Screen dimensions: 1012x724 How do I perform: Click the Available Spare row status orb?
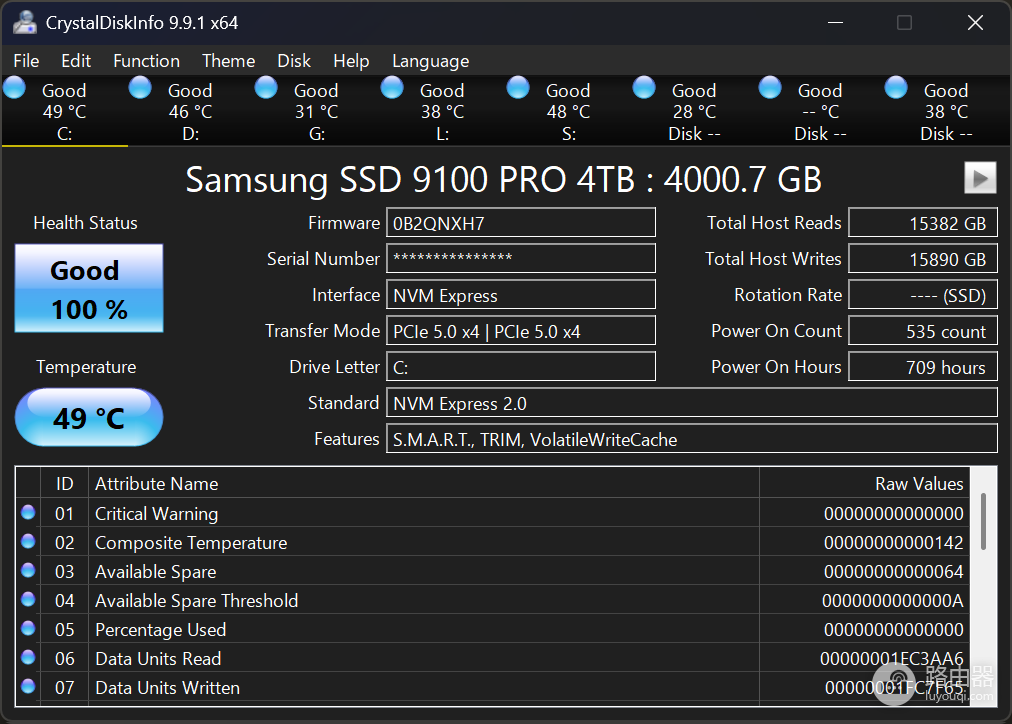(x=28, y=570)
